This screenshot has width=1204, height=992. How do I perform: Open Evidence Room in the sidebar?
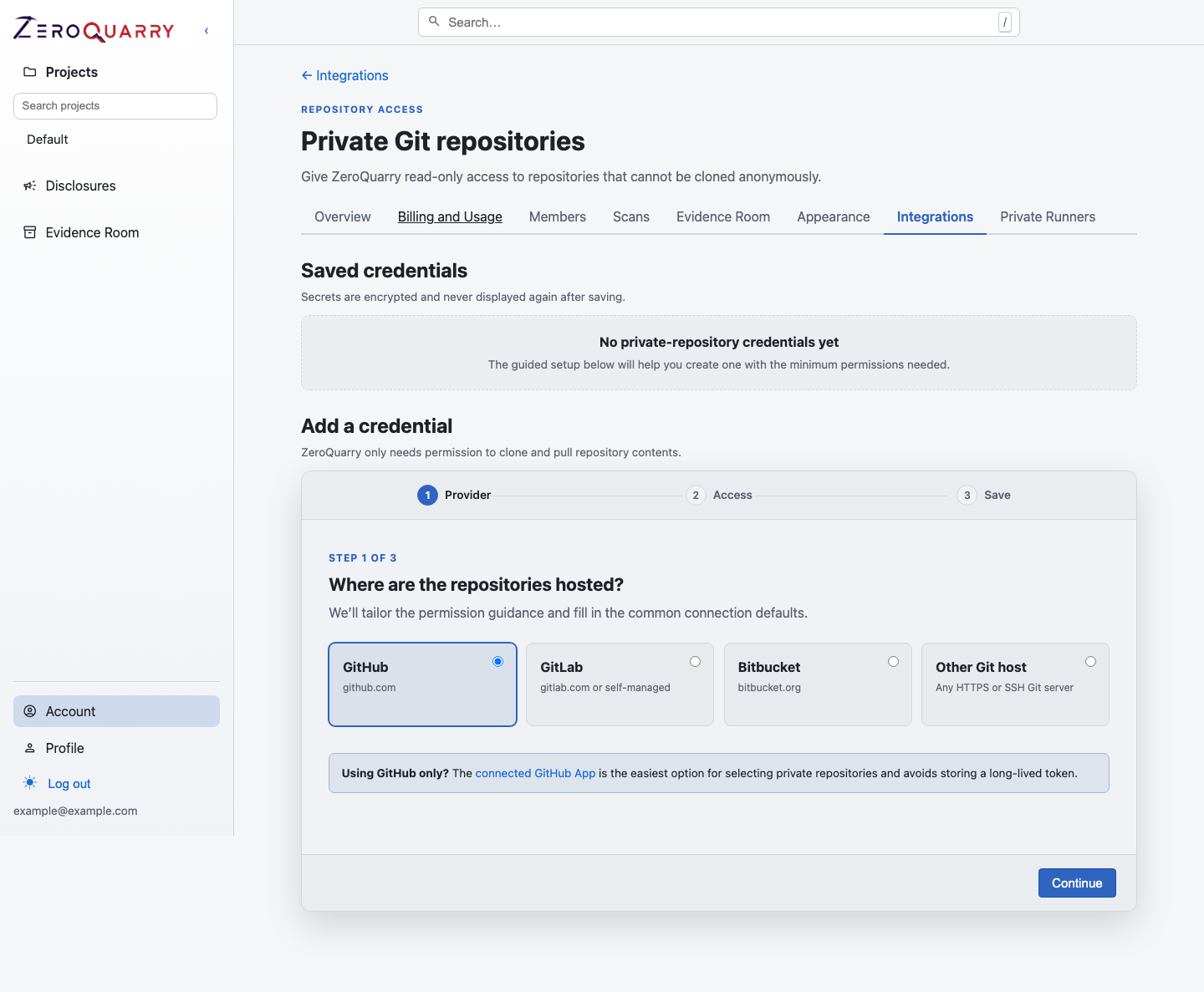click(x=92, y=232)
